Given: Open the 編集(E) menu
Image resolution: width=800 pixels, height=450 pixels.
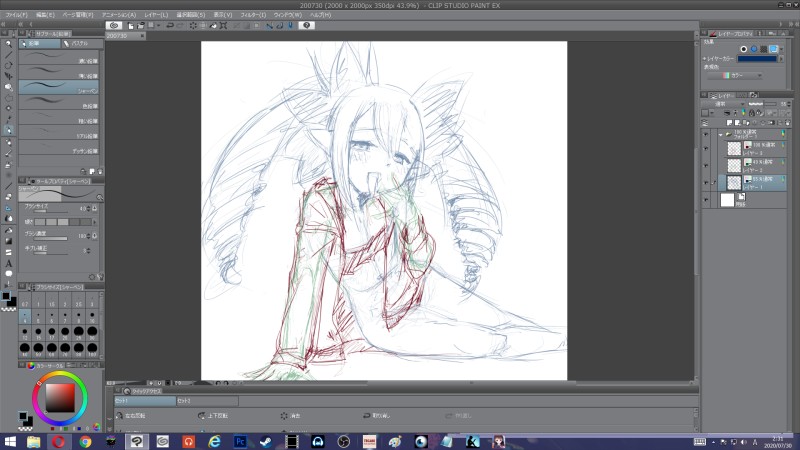Looking at the screenshot, I should pos(45,15).
